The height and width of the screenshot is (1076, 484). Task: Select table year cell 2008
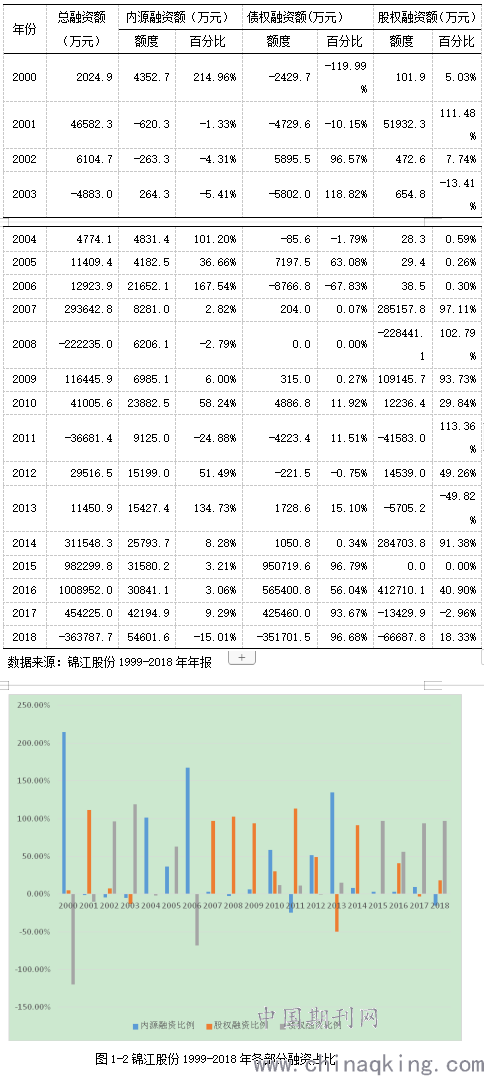(25, 344)
